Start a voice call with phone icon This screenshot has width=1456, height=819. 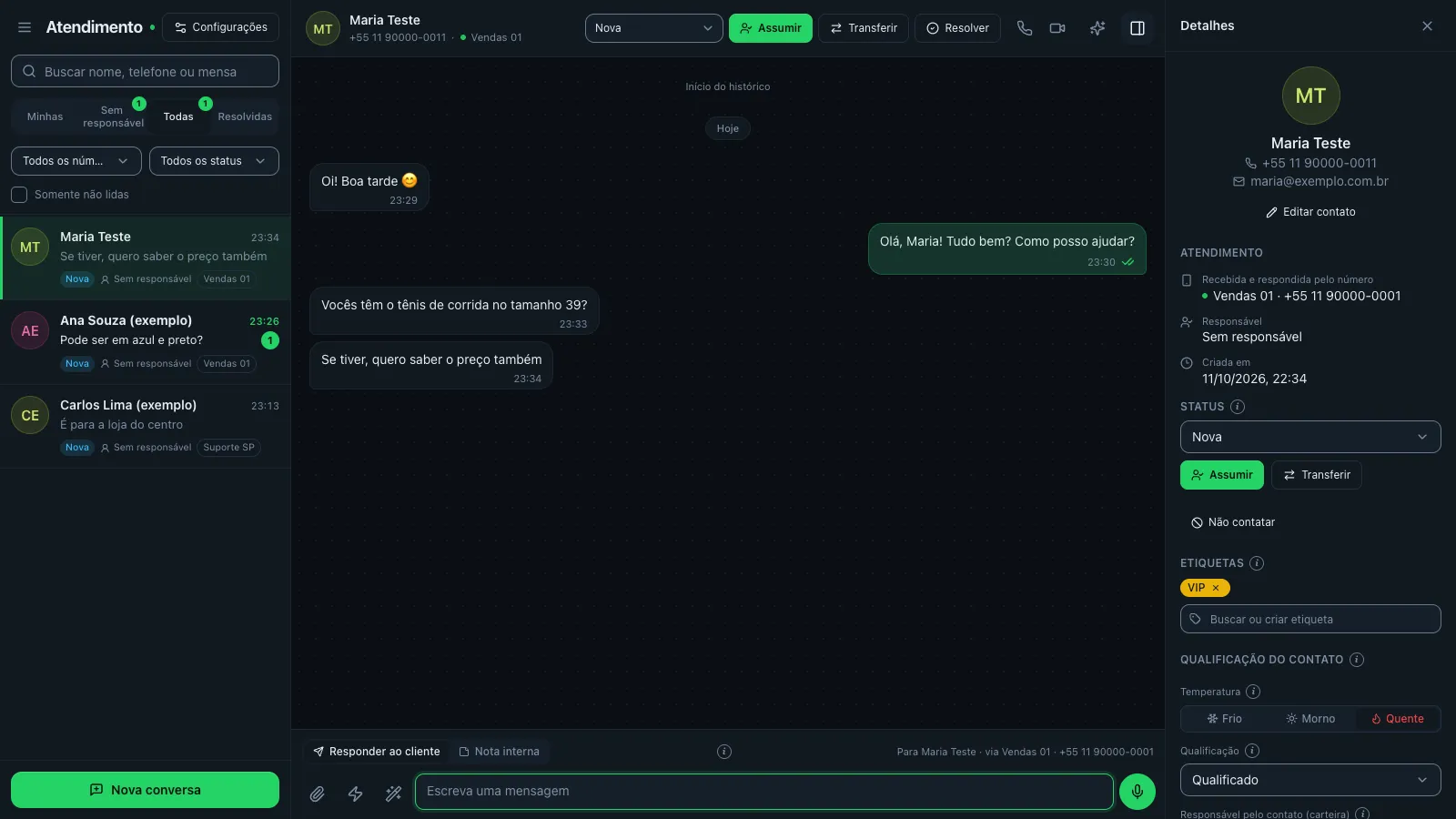[1025, 28]
